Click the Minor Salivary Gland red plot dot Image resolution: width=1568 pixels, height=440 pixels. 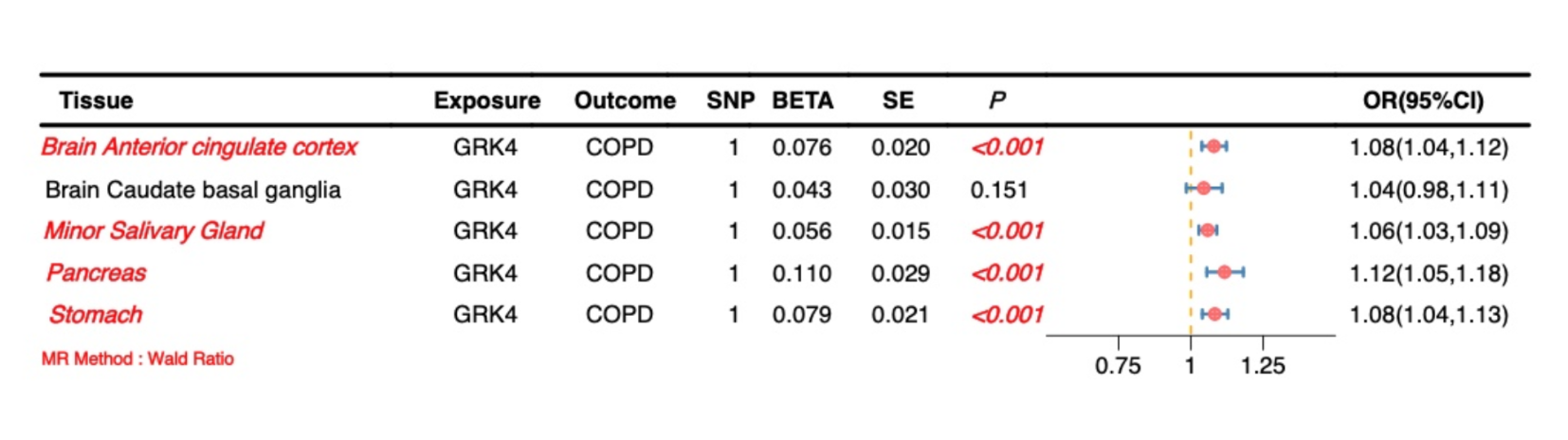tap(1207, 230)
